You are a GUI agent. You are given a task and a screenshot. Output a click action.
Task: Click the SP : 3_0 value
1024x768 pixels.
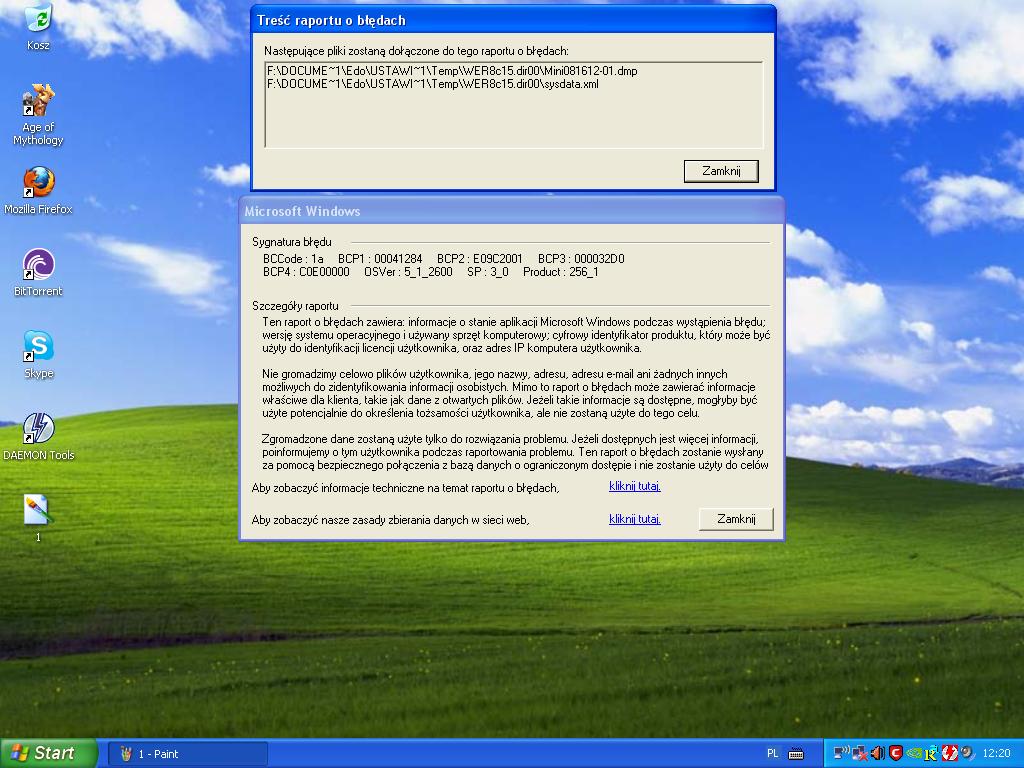click(488, 272)
